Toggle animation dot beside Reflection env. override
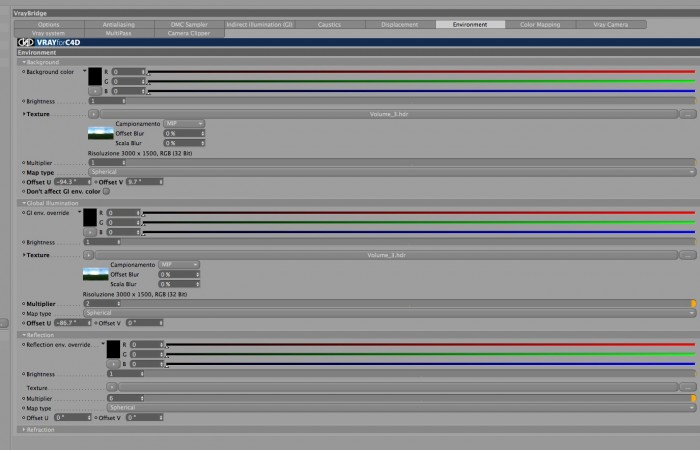This screenshot has width=700, height=450. pos(24,345)
